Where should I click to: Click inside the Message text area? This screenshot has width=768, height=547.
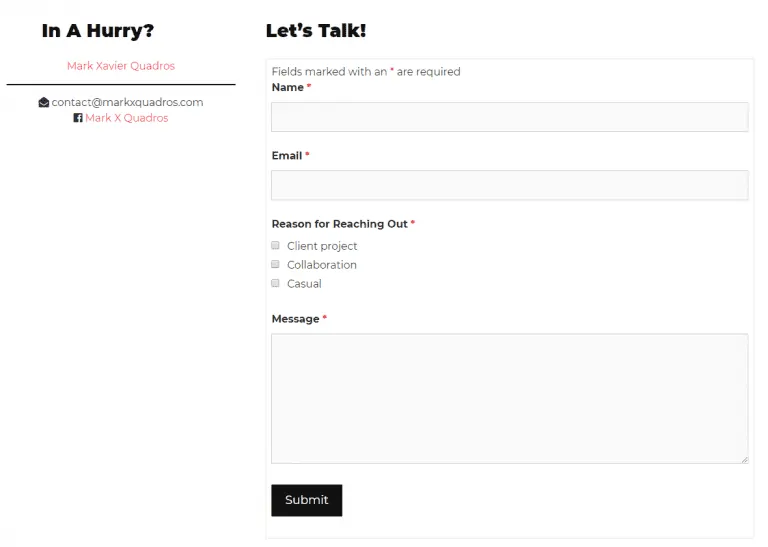pos(509,399)
